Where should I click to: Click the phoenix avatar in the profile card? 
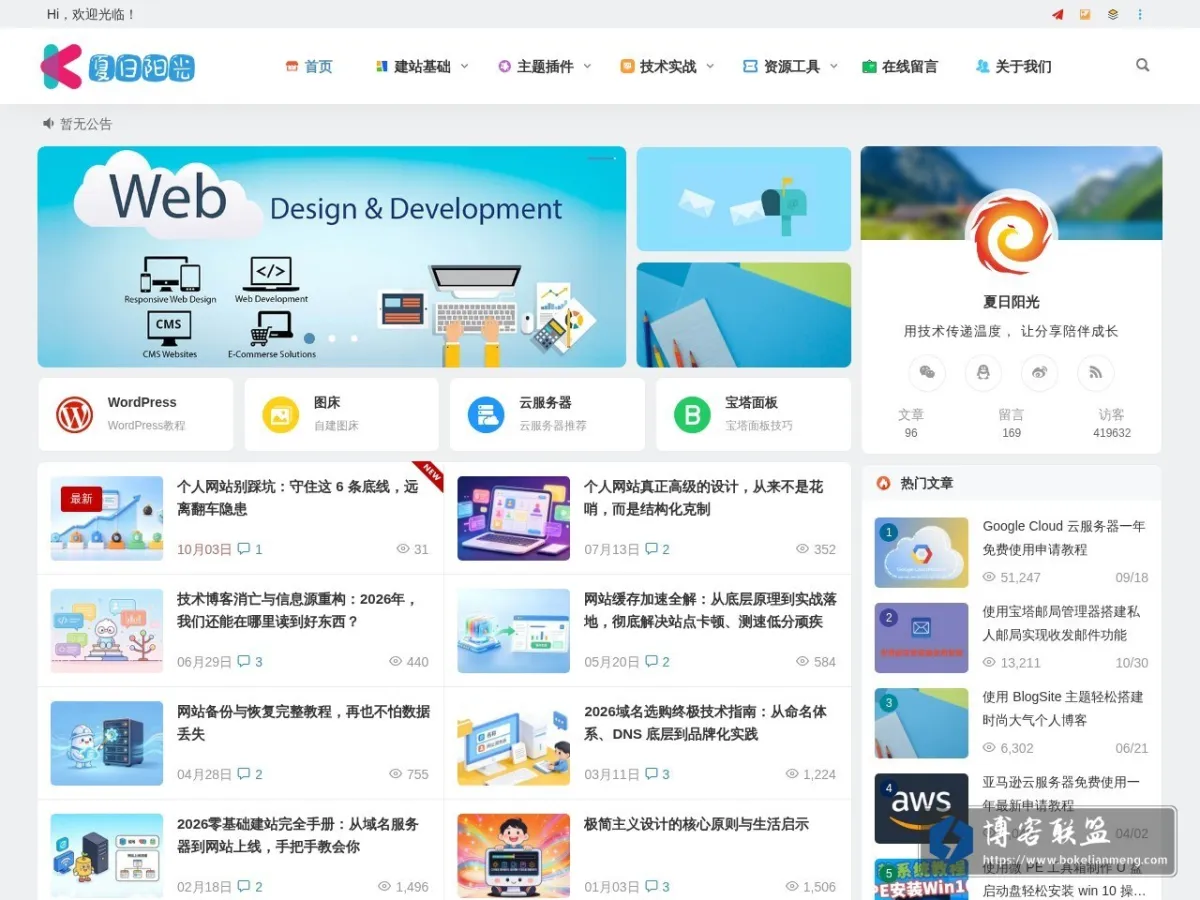1011,236
